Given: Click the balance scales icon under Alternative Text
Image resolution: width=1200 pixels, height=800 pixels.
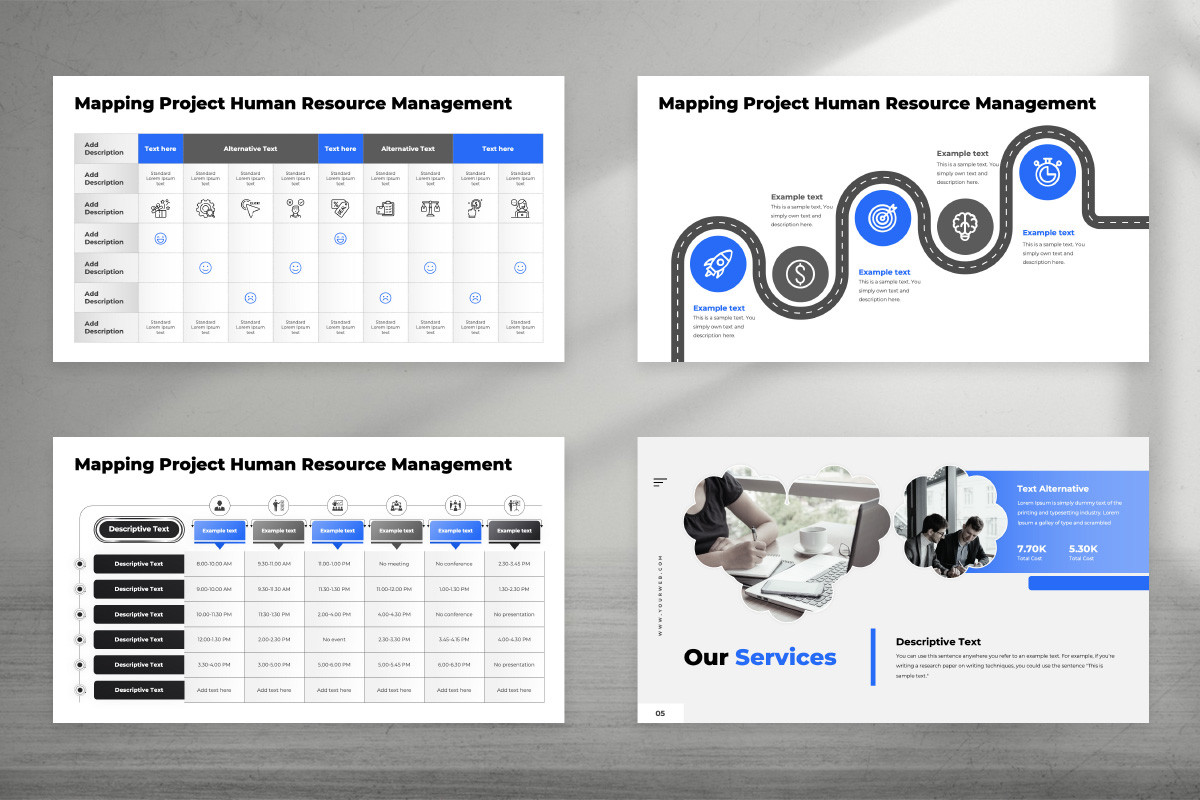Looking at the screenshot, I should [430, 208].
